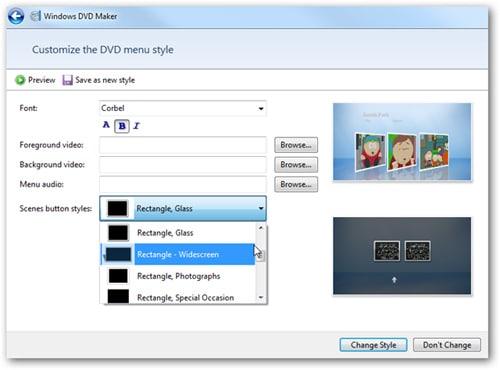Screen dimensions: 500x370
Task: Click the Background video text field
Action: pos(183,165)
